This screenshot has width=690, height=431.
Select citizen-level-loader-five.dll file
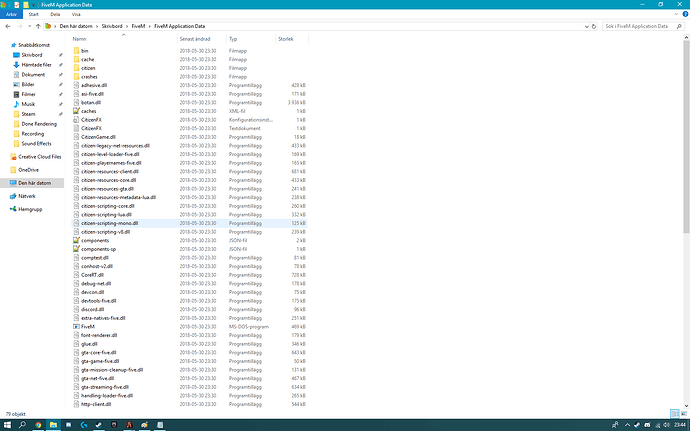(x=110, y=155)
